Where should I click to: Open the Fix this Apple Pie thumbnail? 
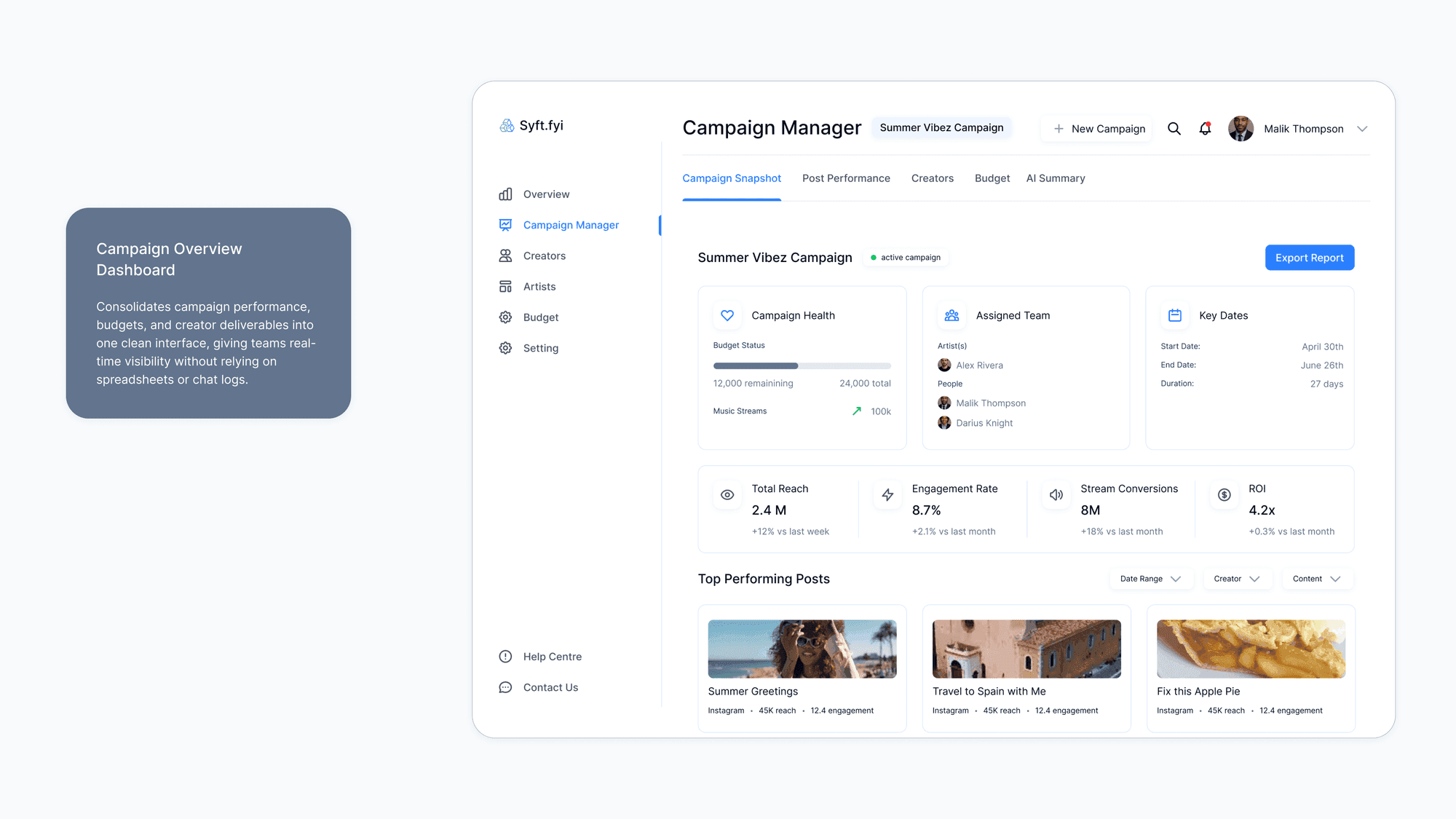1251,649
